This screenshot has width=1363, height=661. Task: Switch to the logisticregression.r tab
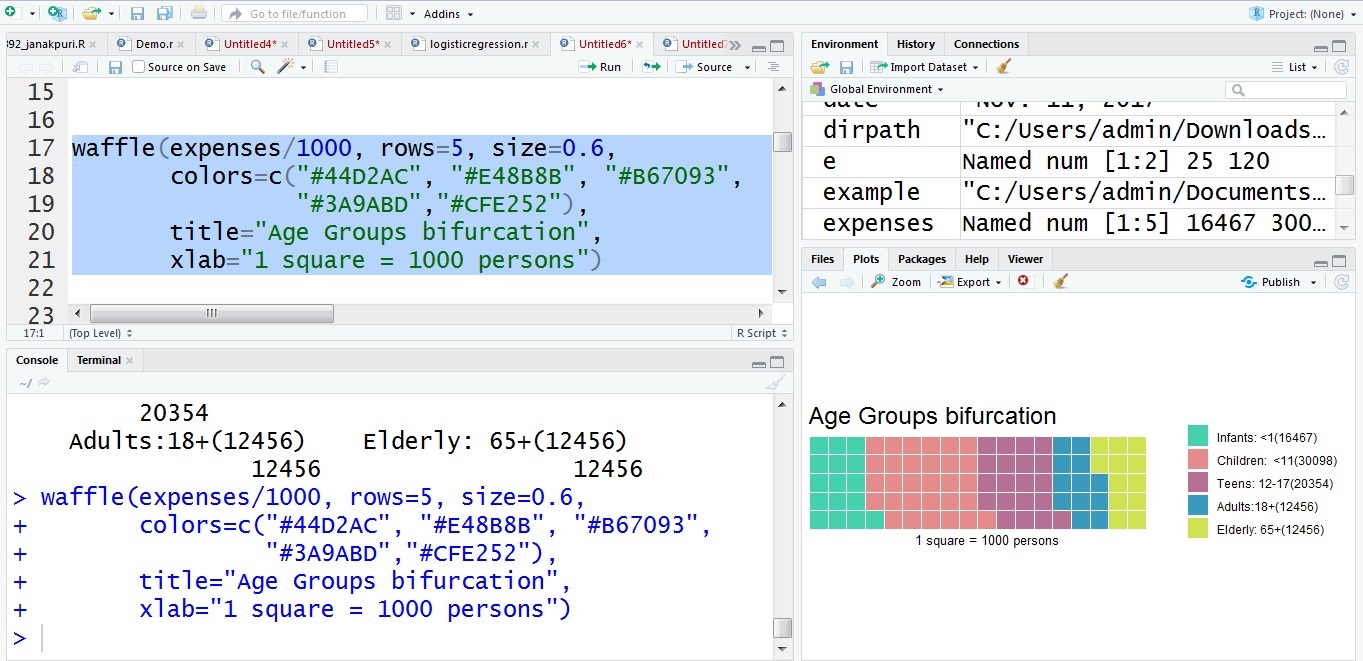click(477, 44)
